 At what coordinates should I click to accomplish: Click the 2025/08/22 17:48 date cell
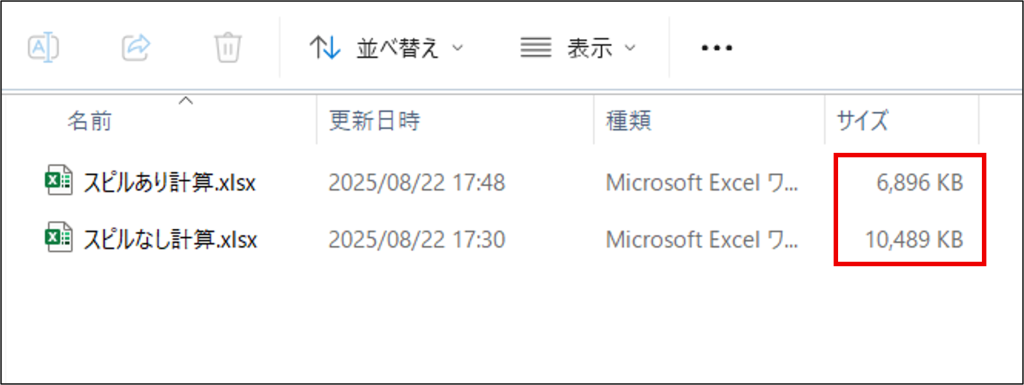[417, 183]
